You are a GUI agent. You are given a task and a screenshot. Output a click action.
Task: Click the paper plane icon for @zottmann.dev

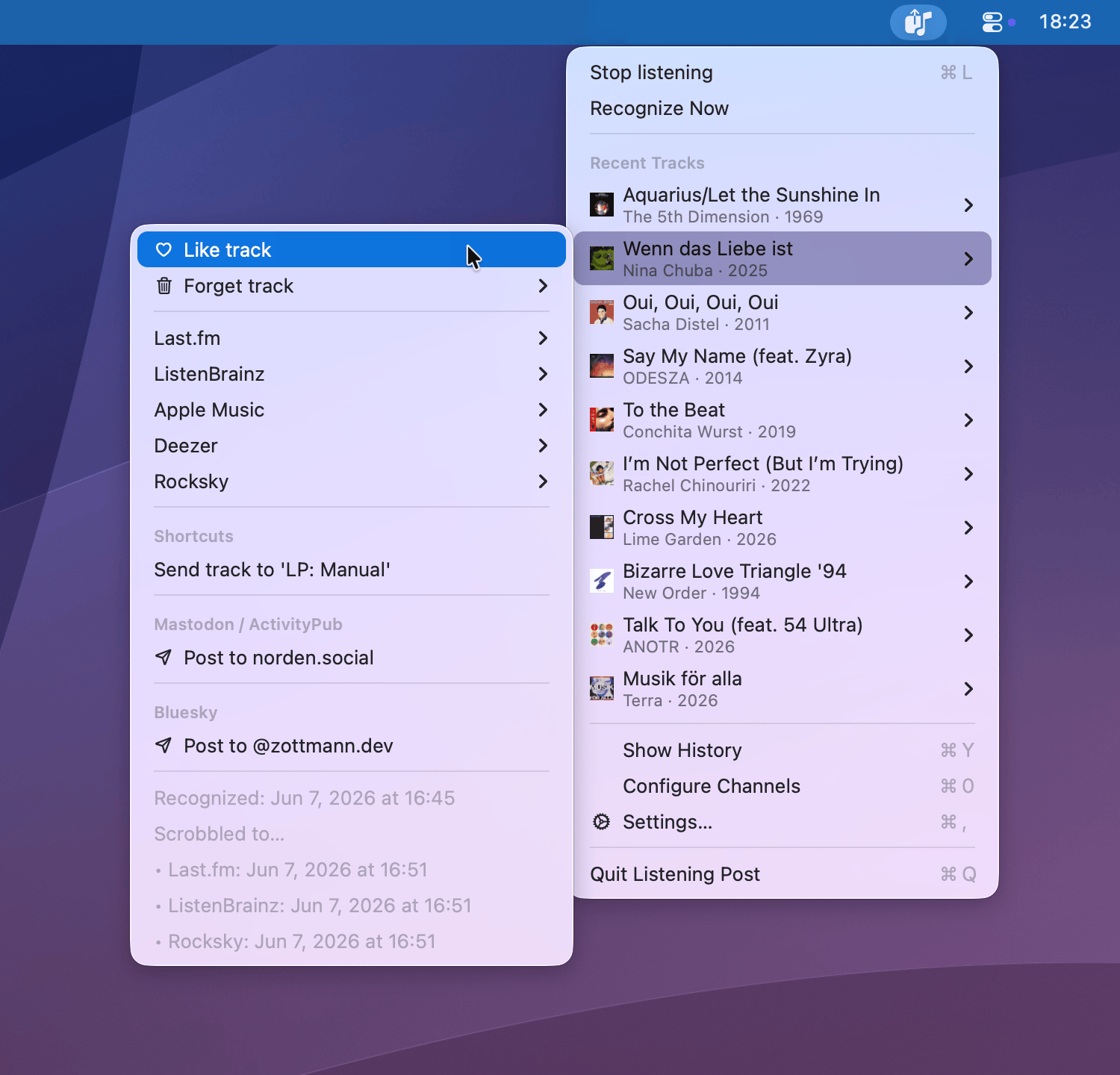click(164, 746)
